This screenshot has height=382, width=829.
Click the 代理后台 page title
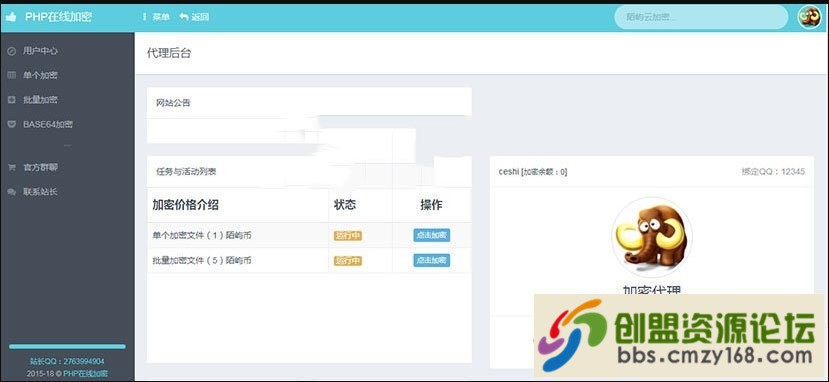point(169,53)
